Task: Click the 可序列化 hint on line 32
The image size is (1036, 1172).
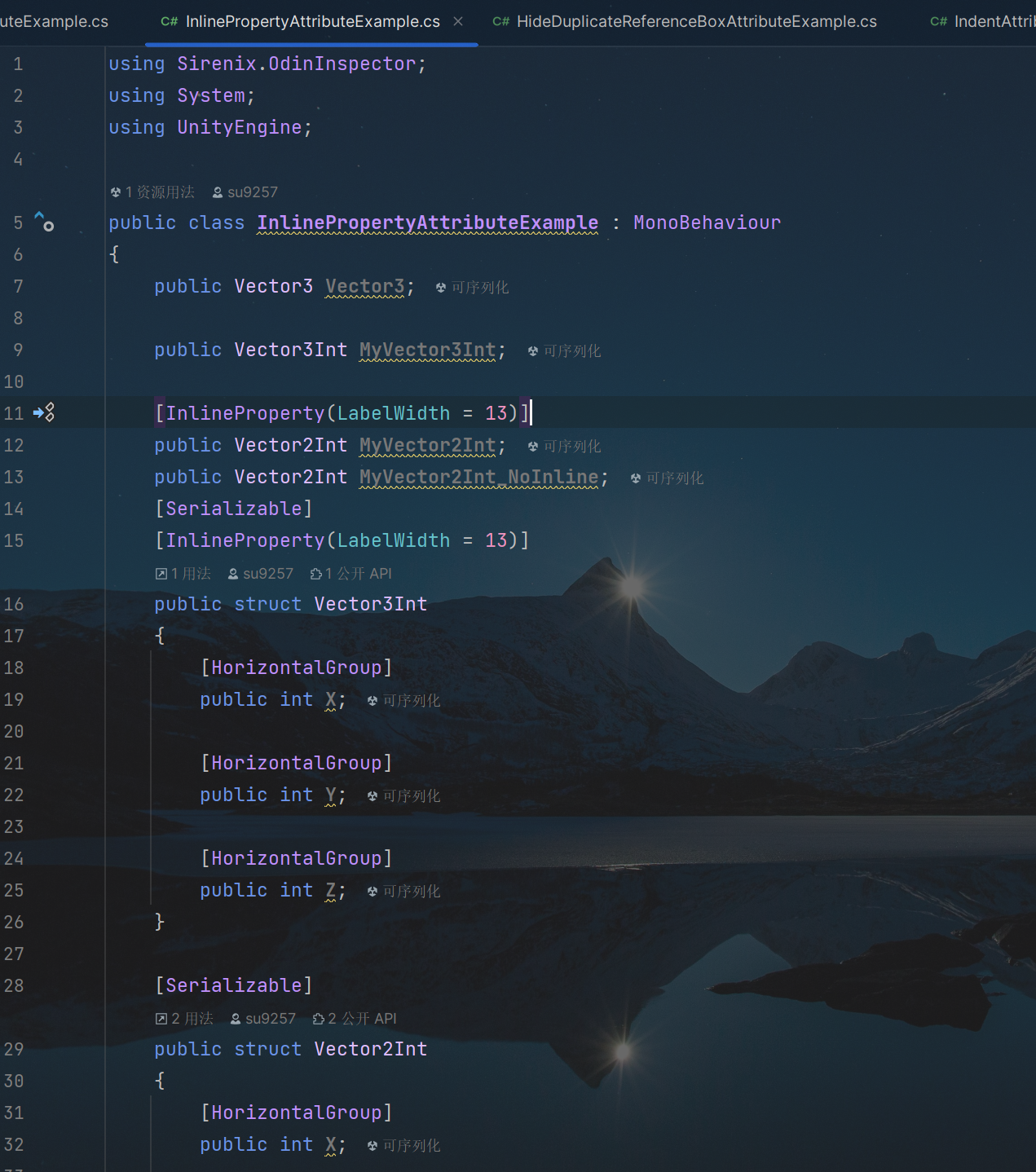Action: tap(403, 1146)
